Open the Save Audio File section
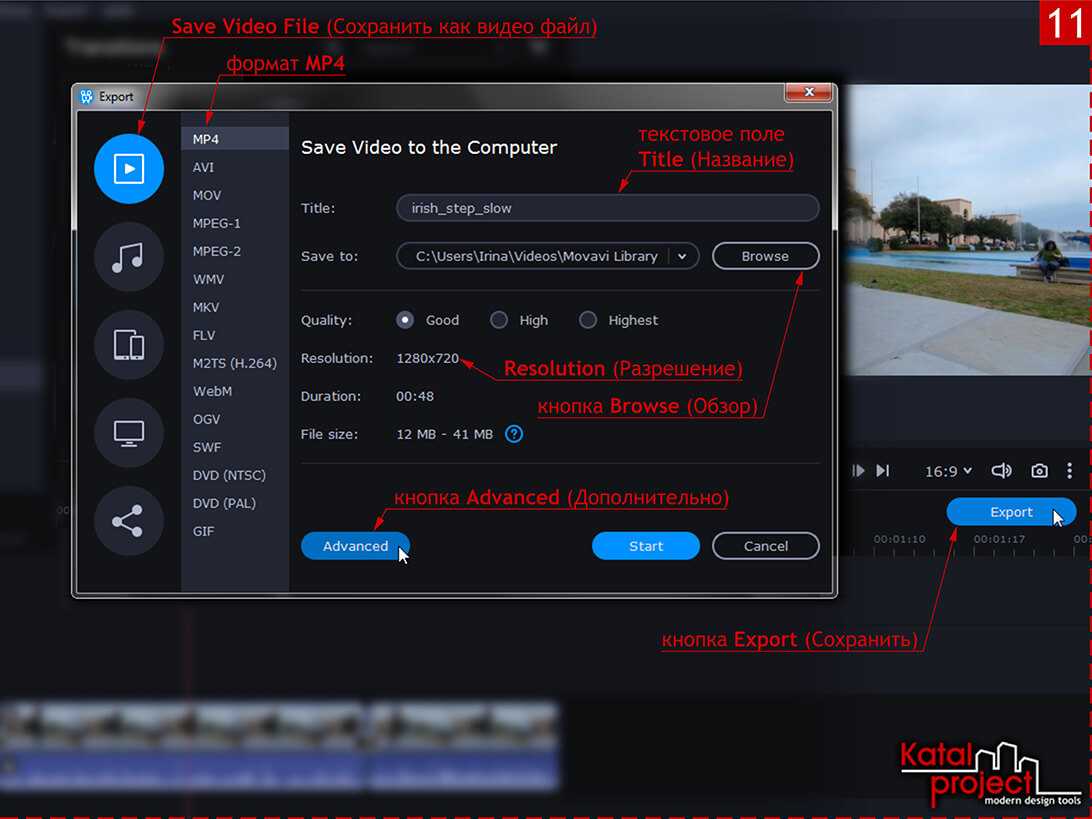The width and height of the screenshot is (1092, 819). [x=128, y=257]
